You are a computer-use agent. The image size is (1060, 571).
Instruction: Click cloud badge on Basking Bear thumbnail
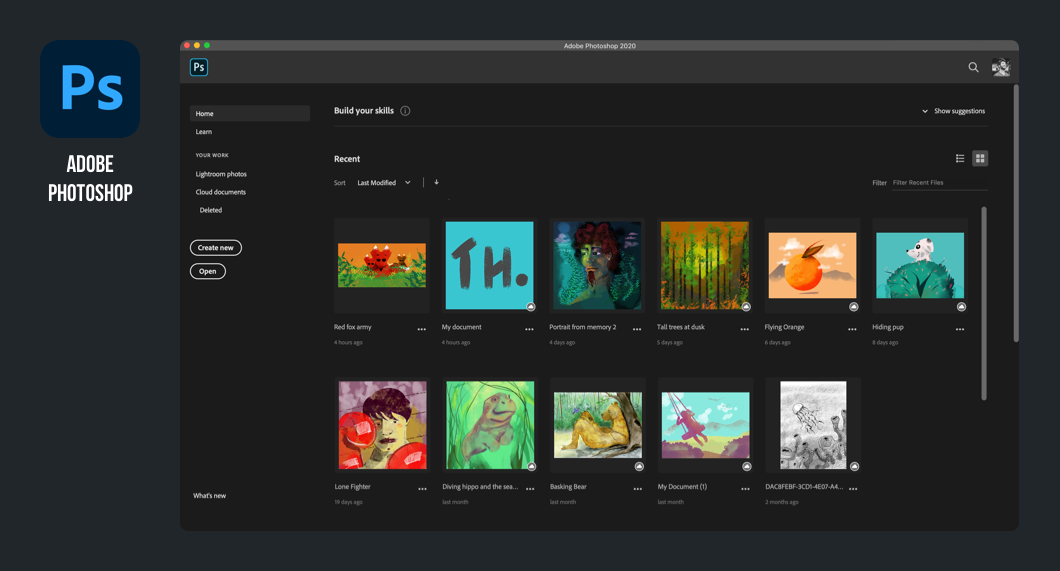coord(639,466)
